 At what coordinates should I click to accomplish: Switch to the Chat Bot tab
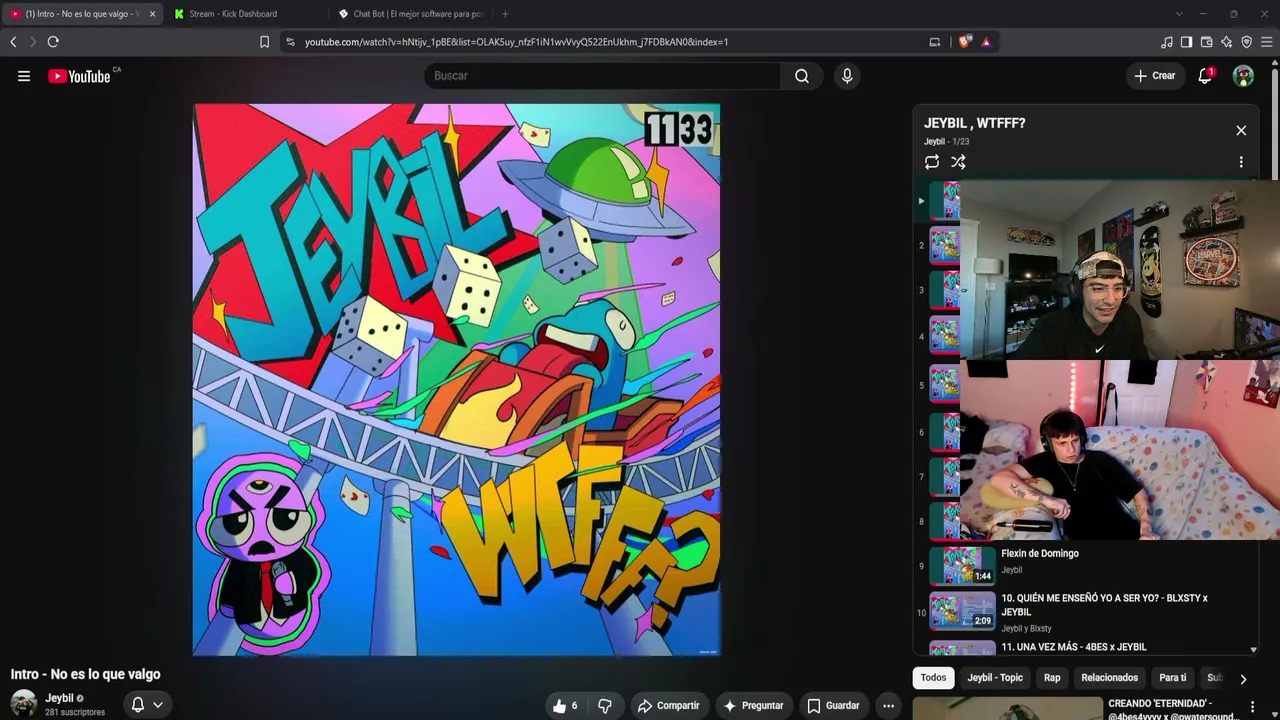(x=410, y=14)
